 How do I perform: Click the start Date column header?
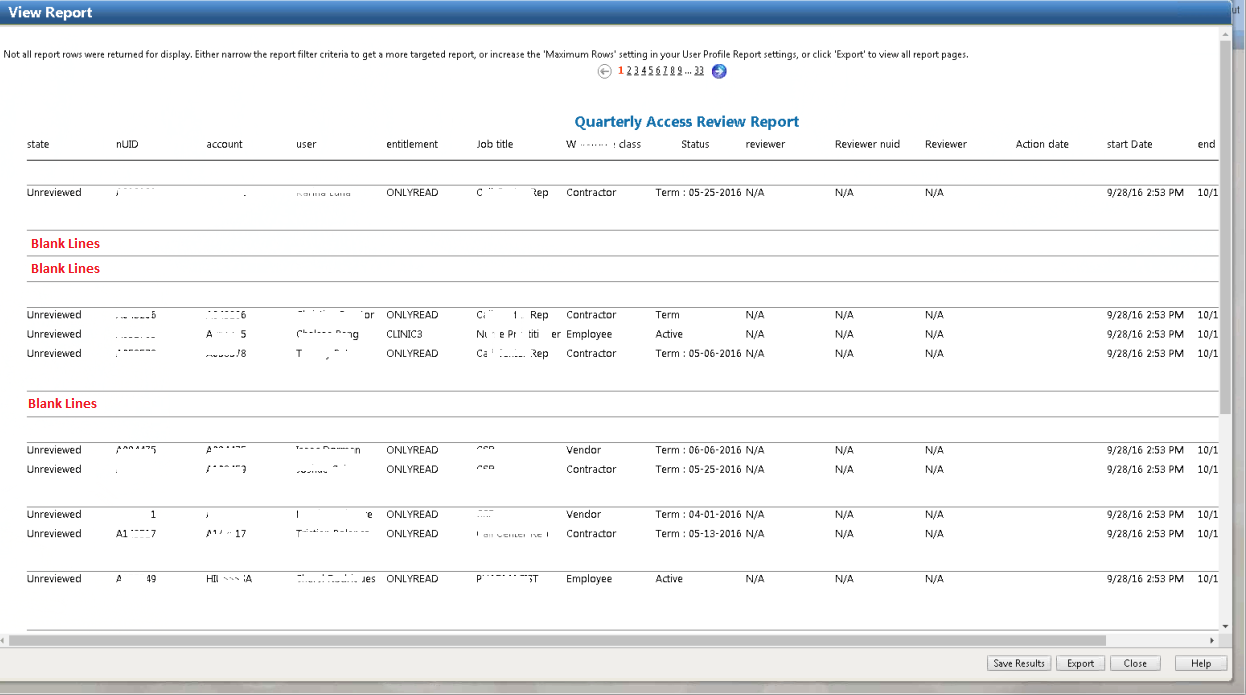1129,144
